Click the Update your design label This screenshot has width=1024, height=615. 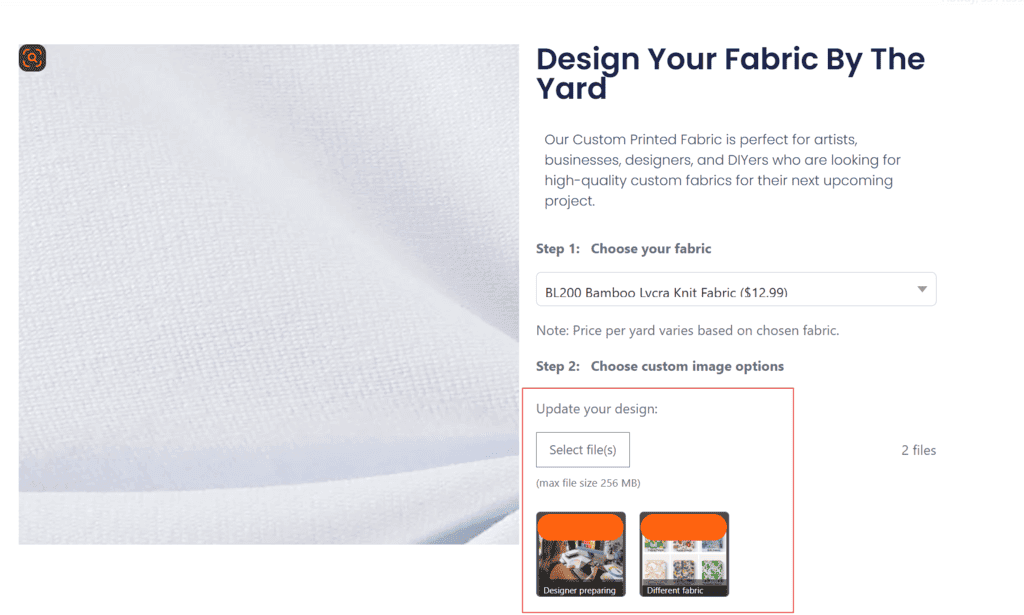pyautogui.click(x=597, y=409)
